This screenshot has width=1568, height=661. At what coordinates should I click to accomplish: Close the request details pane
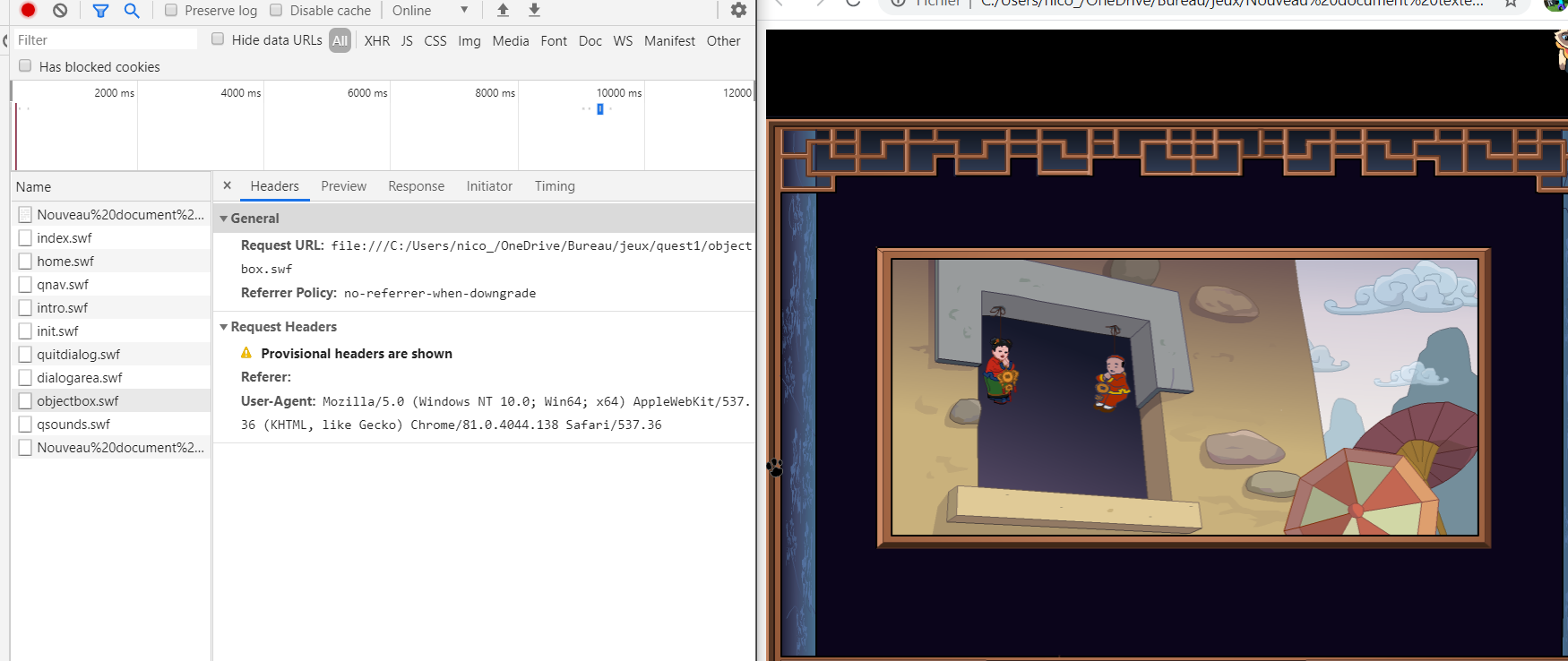tap(227, 185)
